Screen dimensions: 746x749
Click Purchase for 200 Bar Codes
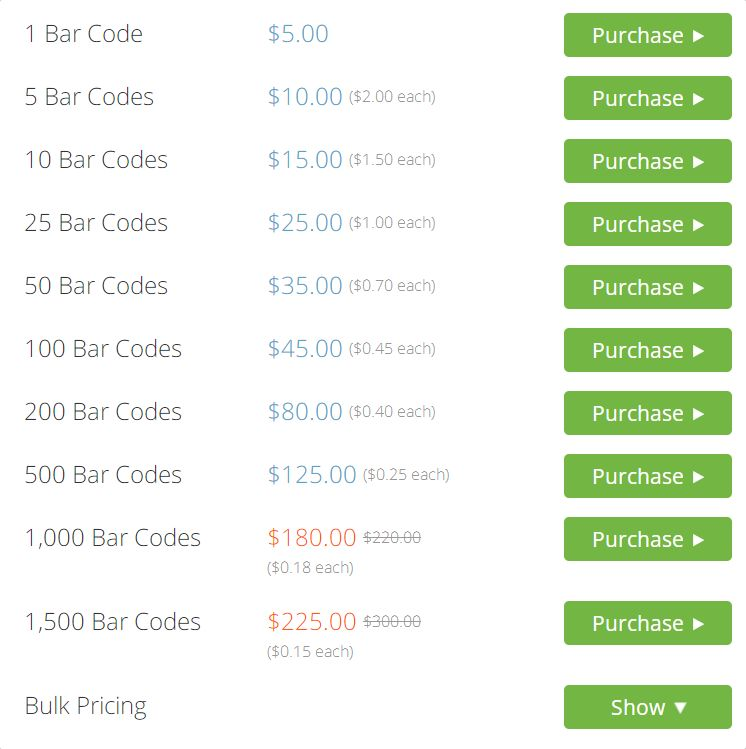coord(647,413)
